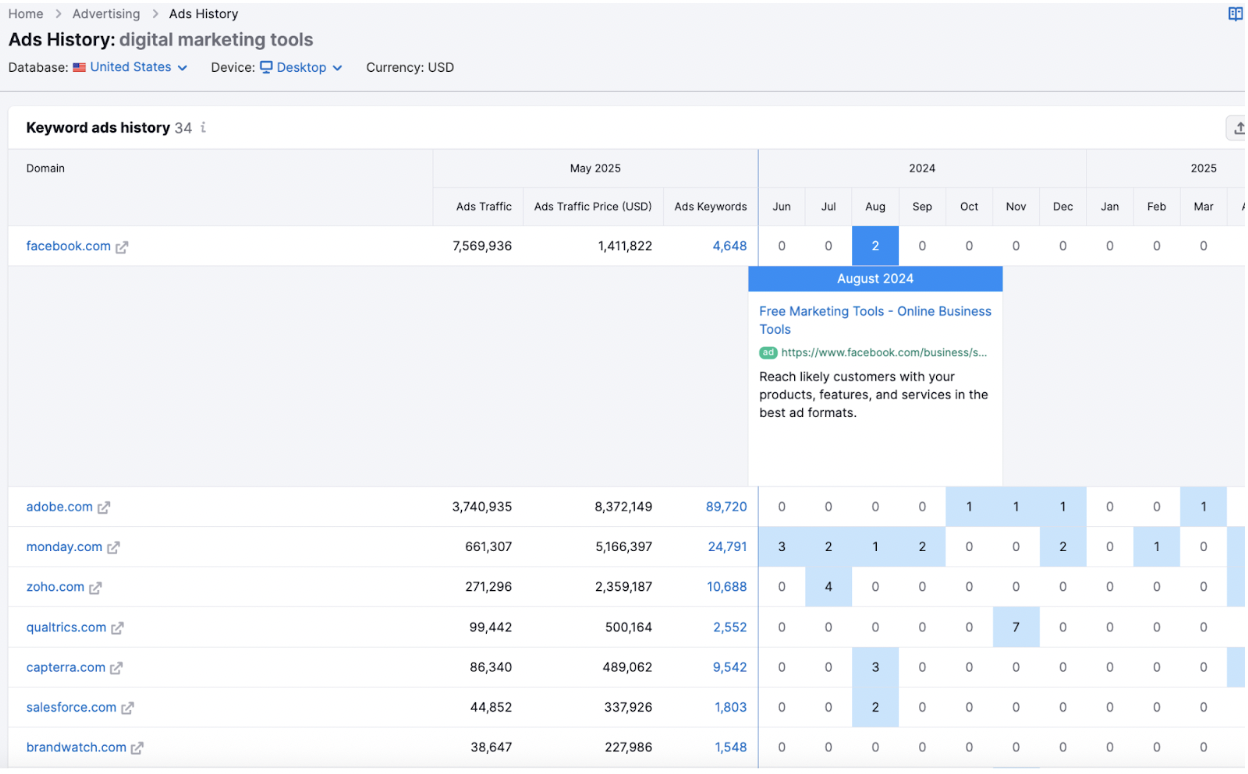
Task: Expand the Desktop device dropdown
Action: click(x=301, y=67)
